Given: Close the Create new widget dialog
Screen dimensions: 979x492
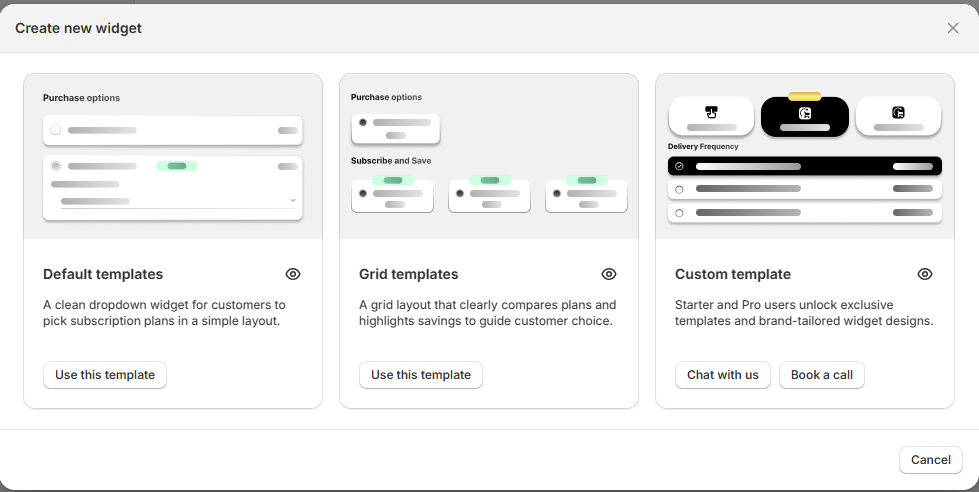Looking at the screenshot, I should (x=953, y=28).
